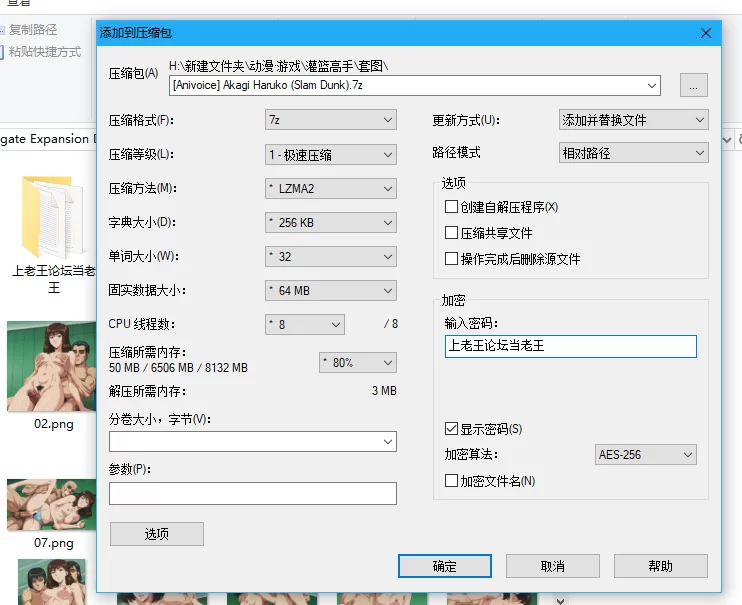Open the 加密算法 AES-256 dropdown
Screen dimensions: 742x605
click(x=645, y=454)
